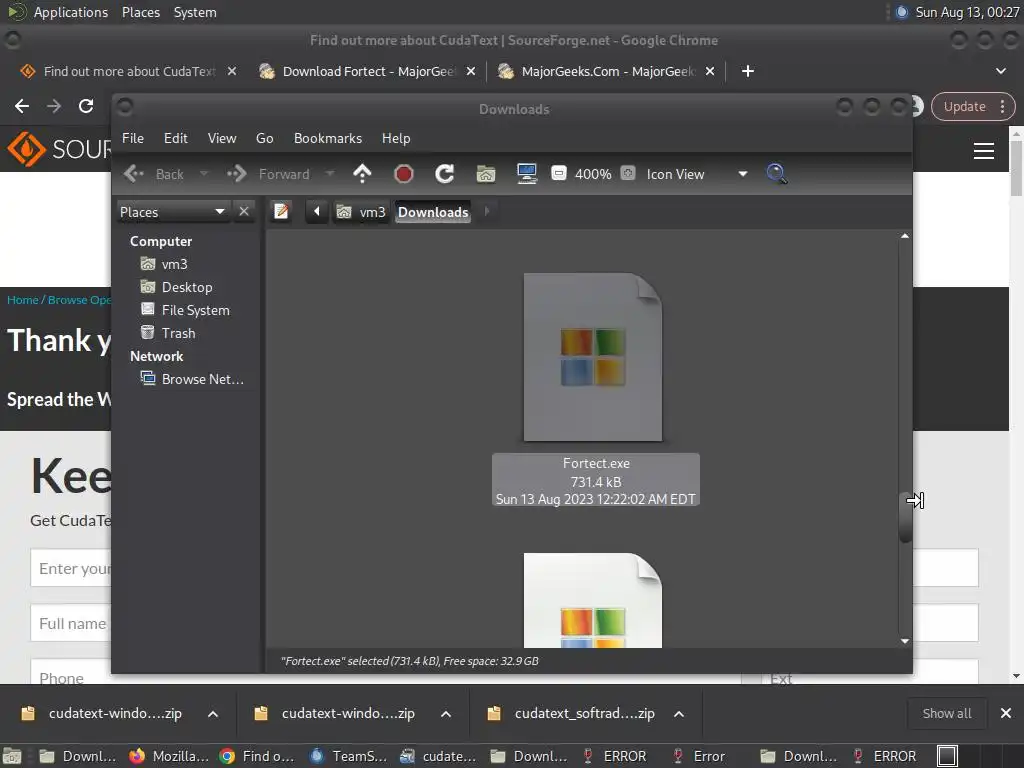The height and width of the screenshot is (768, 1024).
Task: Click scroll up arrow in file pane
Action: [x=905, y=236]
